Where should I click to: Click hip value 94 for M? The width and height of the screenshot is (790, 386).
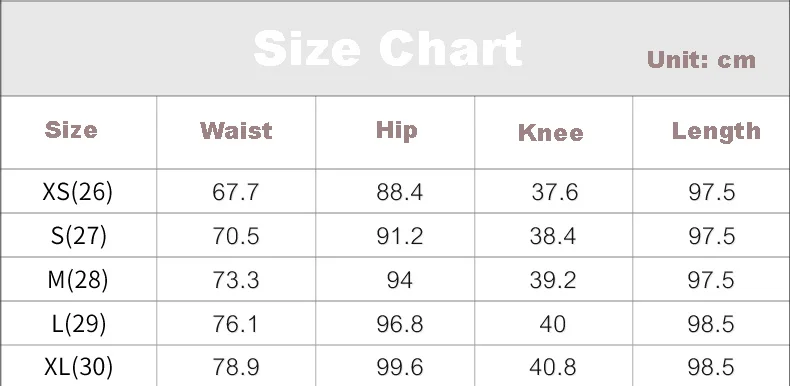[400, 280]
